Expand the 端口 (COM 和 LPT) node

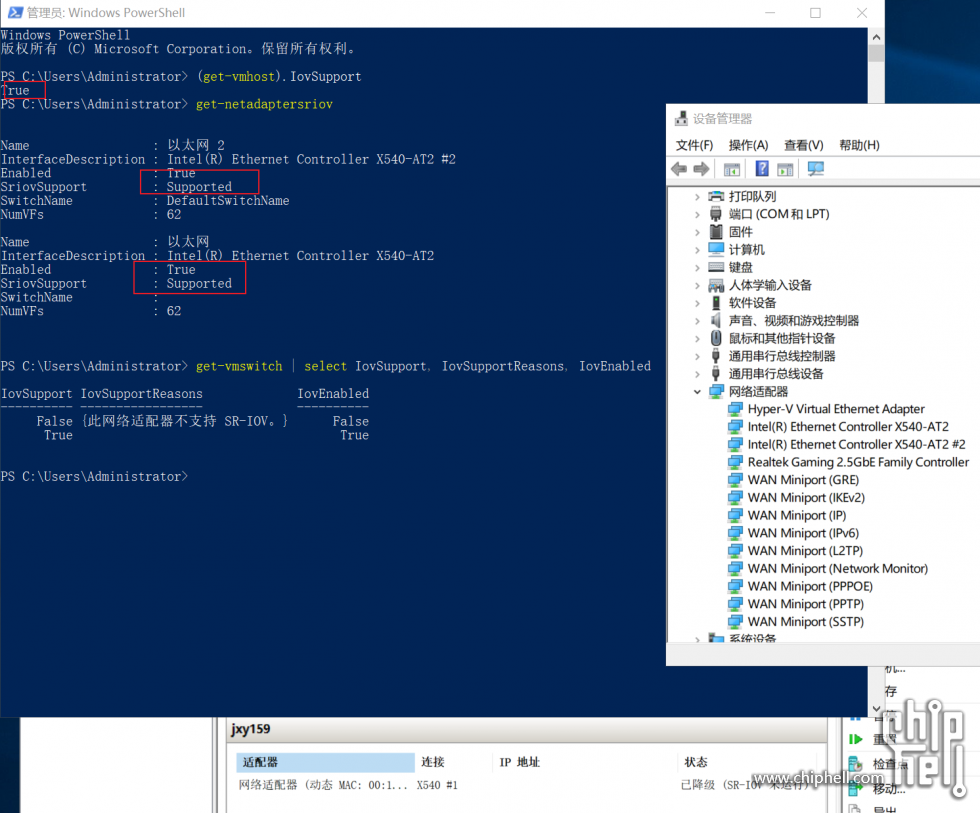pyautogui.click(x=698, y=214)
